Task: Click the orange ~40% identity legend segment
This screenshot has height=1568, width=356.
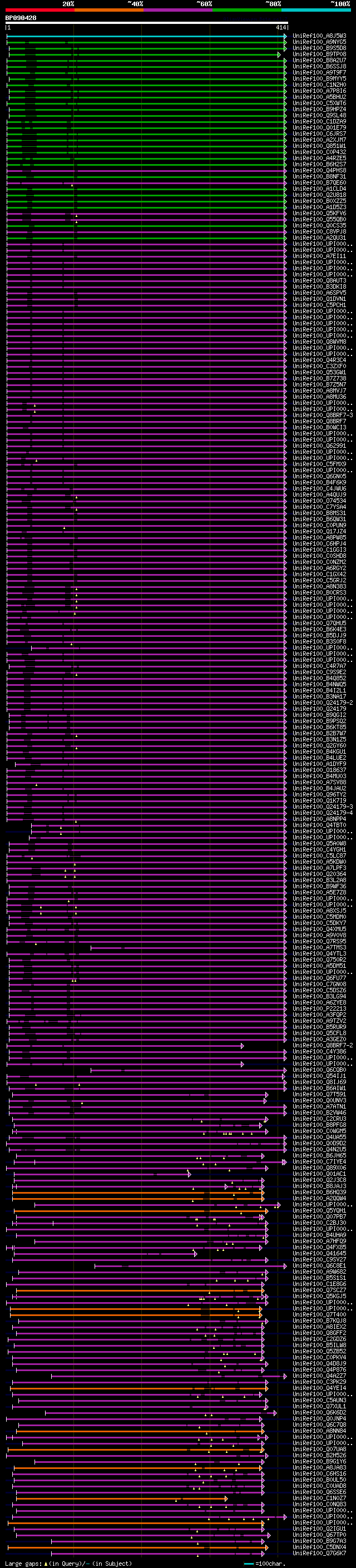Action: pyautogui.click(x=109, y=10)
